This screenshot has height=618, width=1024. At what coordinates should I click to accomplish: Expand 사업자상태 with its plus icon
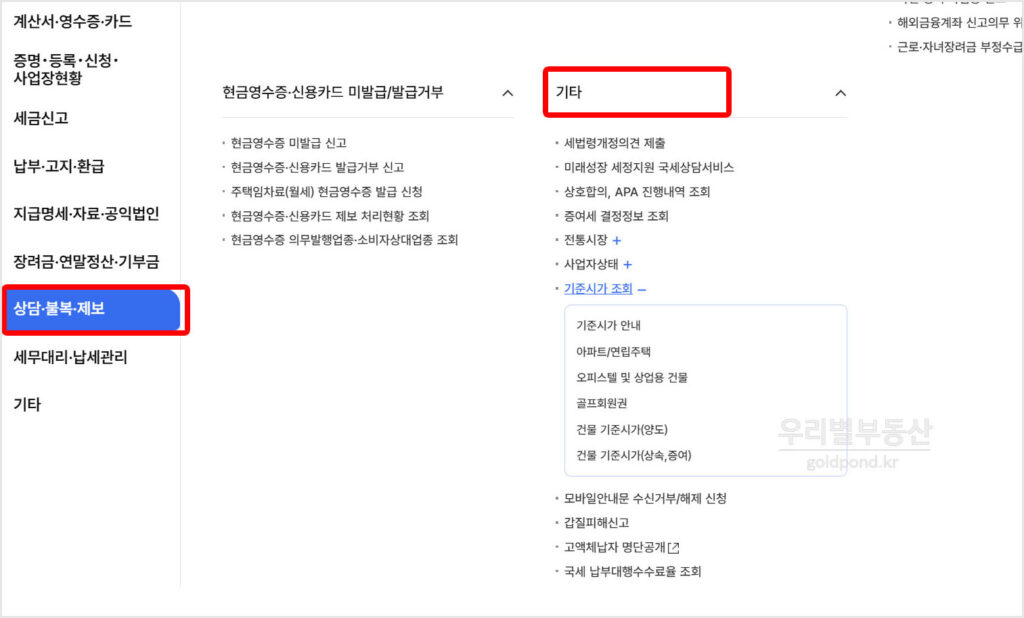pos(627,265)
